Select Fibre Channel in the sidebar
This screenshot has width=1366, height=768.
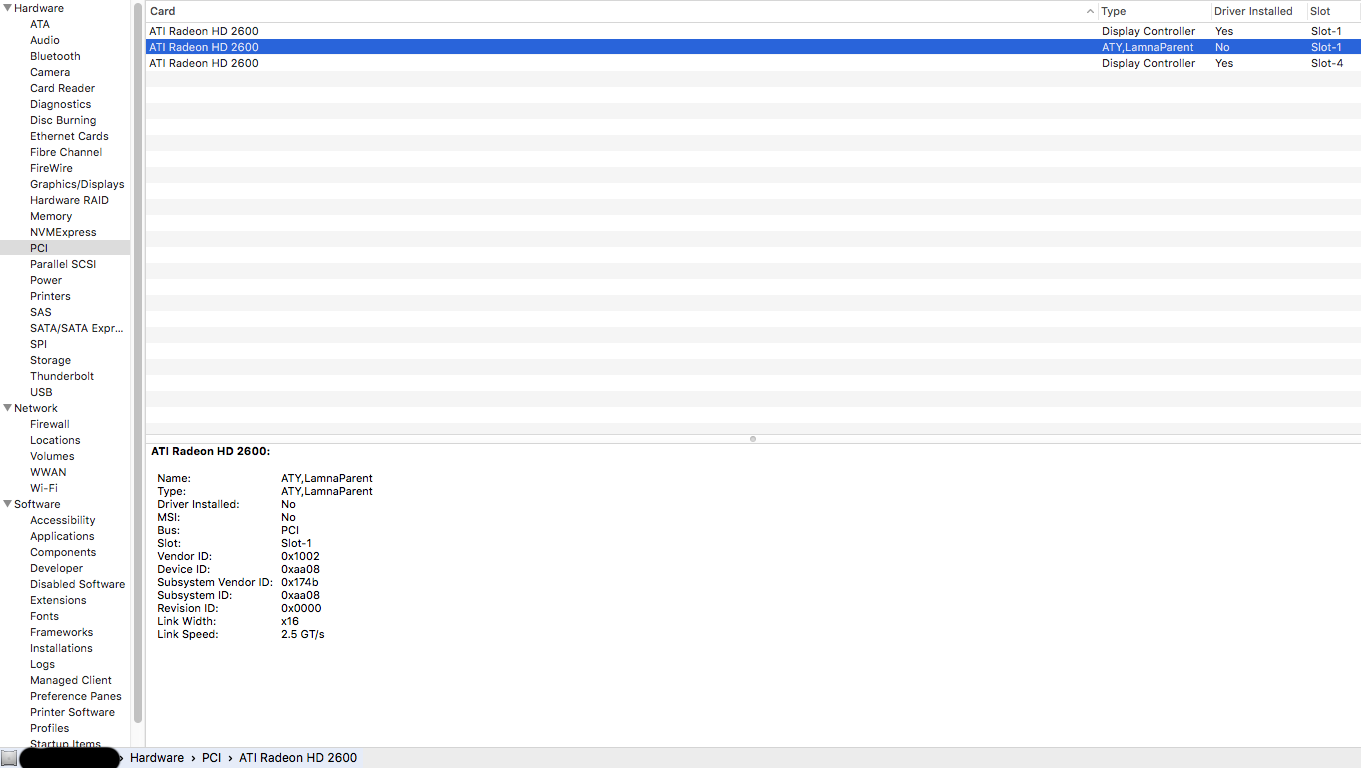[x=66, y=152]
